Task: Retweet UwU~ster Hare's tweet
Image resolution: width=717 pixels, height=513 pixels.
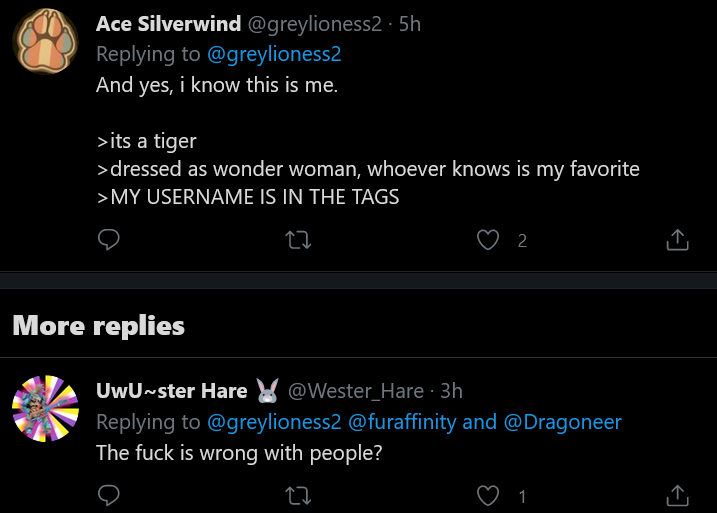Action: coord(298,495)
